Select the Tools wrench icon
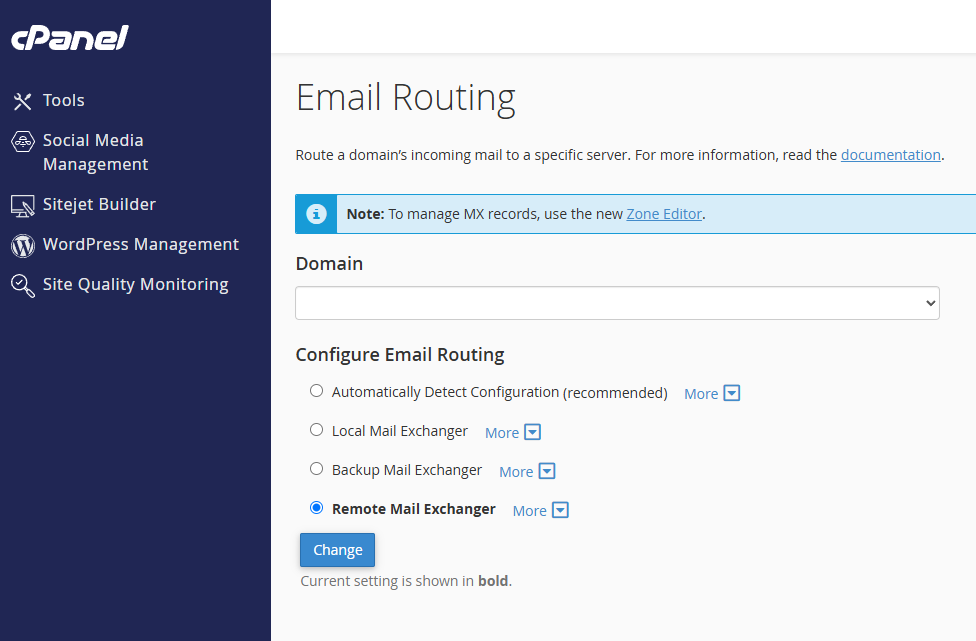This screenshot has height=641, width=976. tap(21, 100)
